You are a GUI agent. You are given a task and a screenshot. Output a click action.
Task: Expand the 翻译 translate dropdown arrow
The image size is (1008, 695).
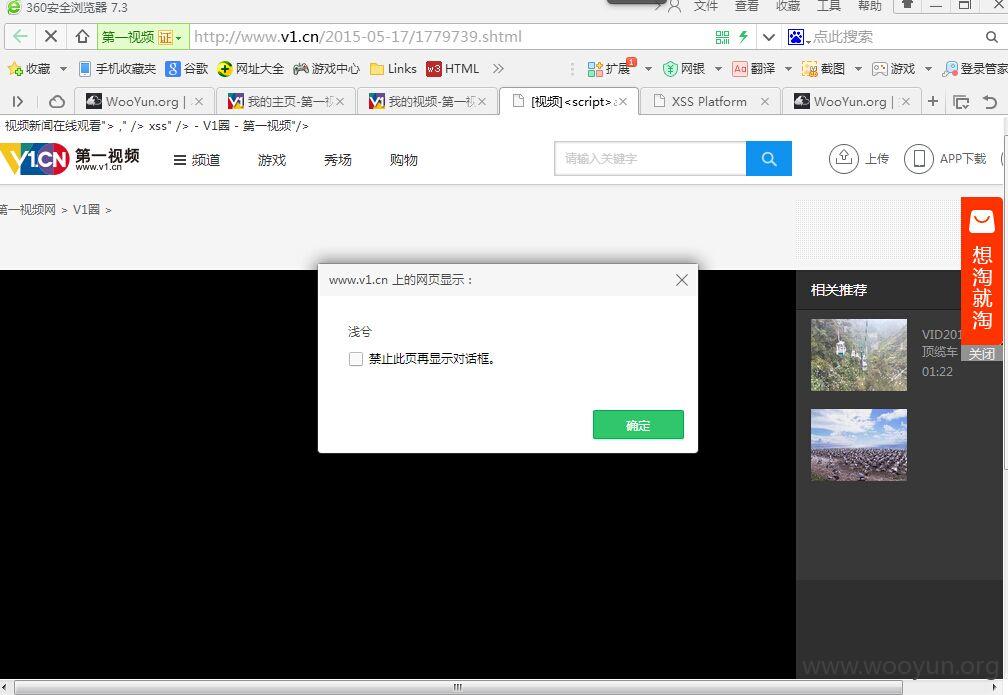(x=788, y=69)
